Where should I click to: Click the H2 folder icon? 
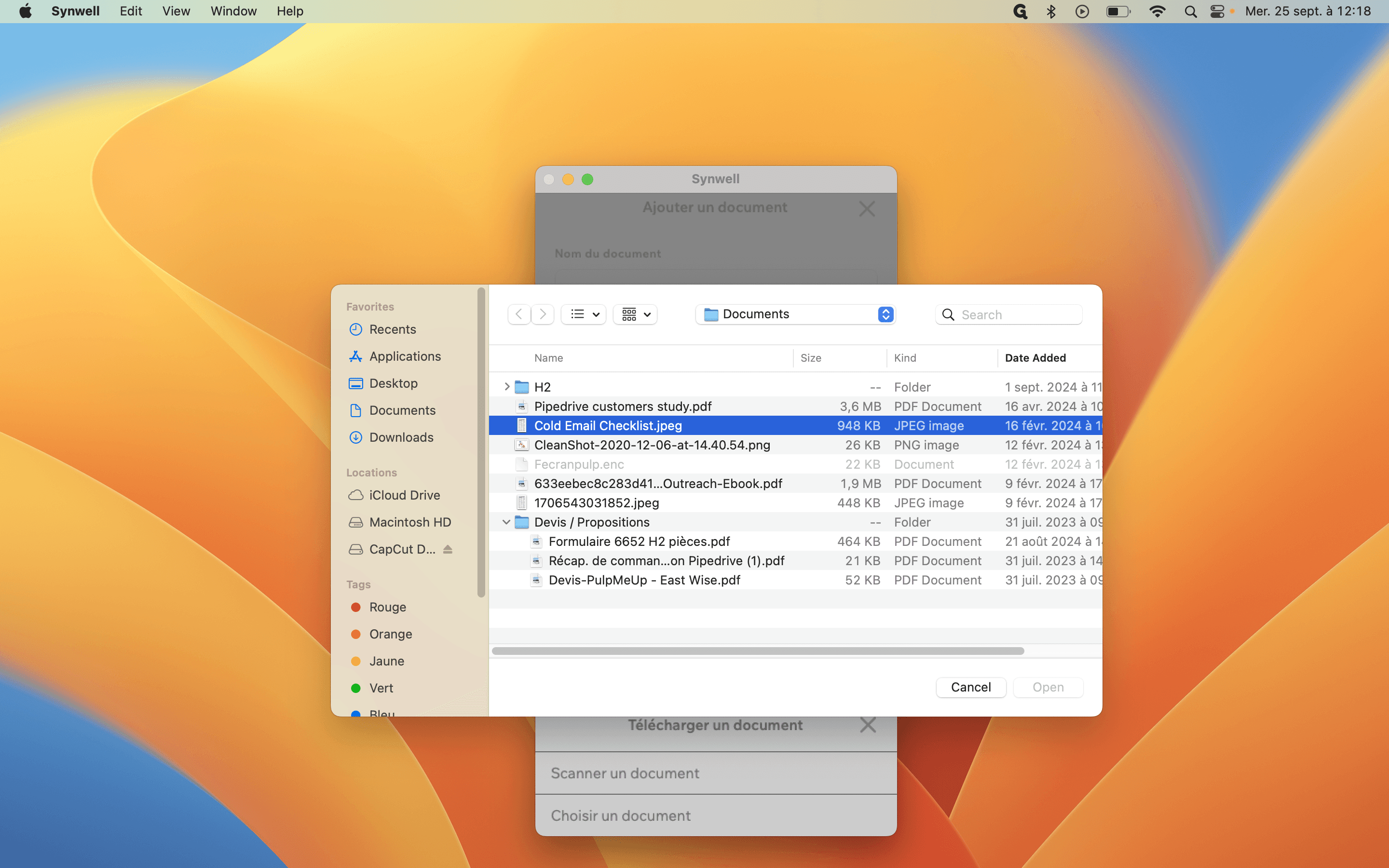[x=522, y=386]
